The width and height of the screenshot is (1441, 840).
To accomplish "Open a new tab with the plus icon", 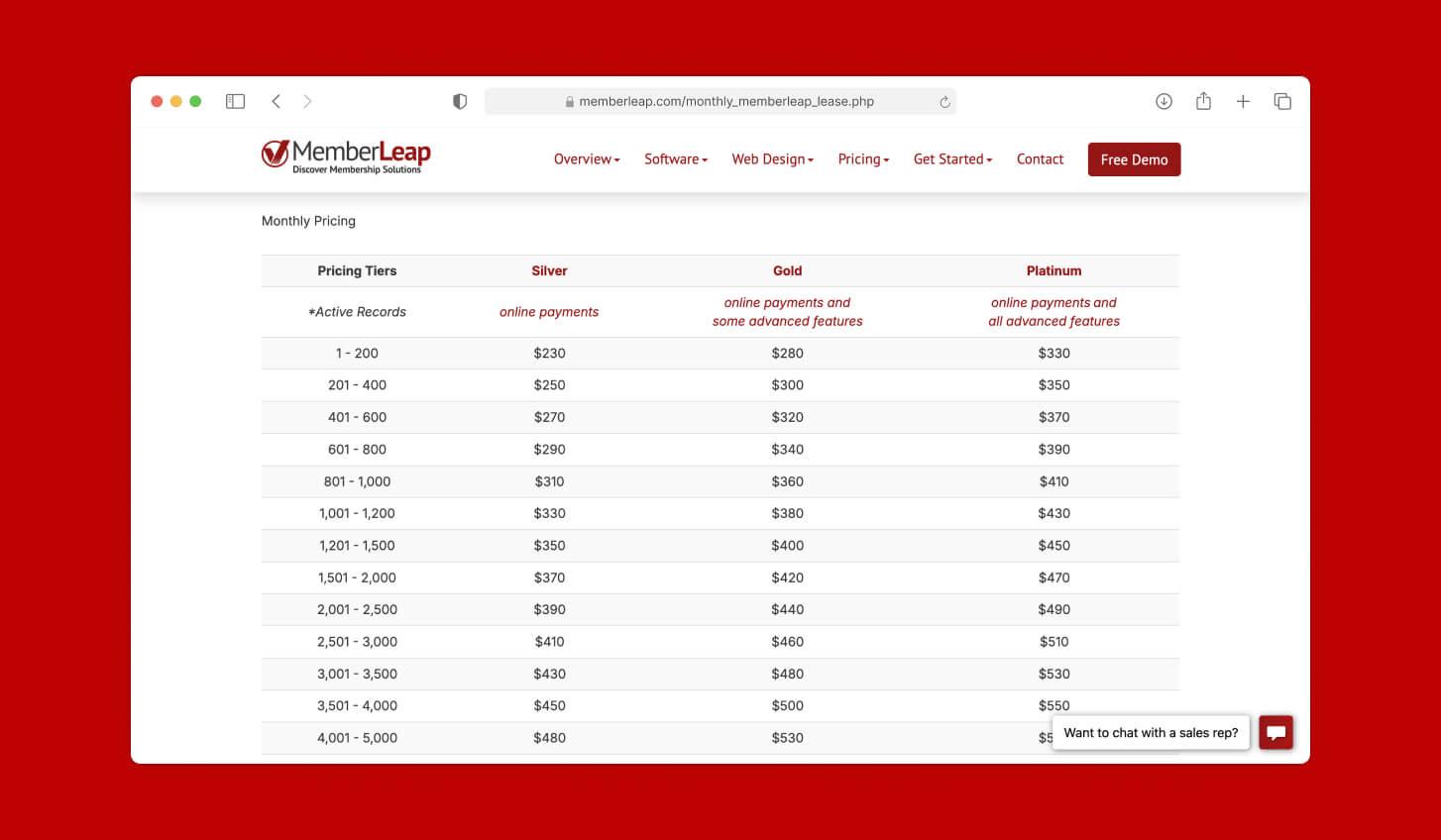I will [1243, 101].
